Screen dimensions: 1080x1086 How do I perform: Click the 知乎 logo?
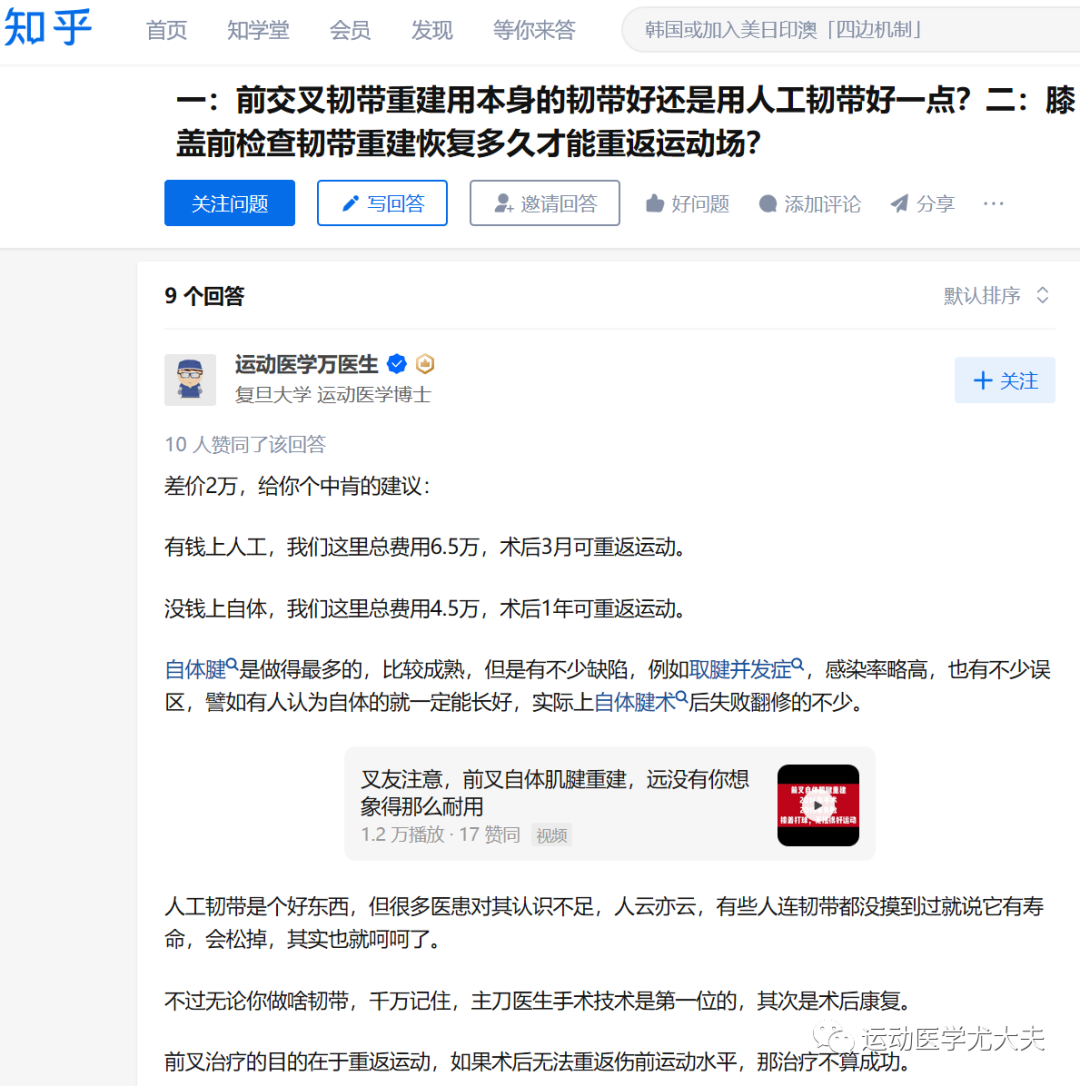pos(48,29)
